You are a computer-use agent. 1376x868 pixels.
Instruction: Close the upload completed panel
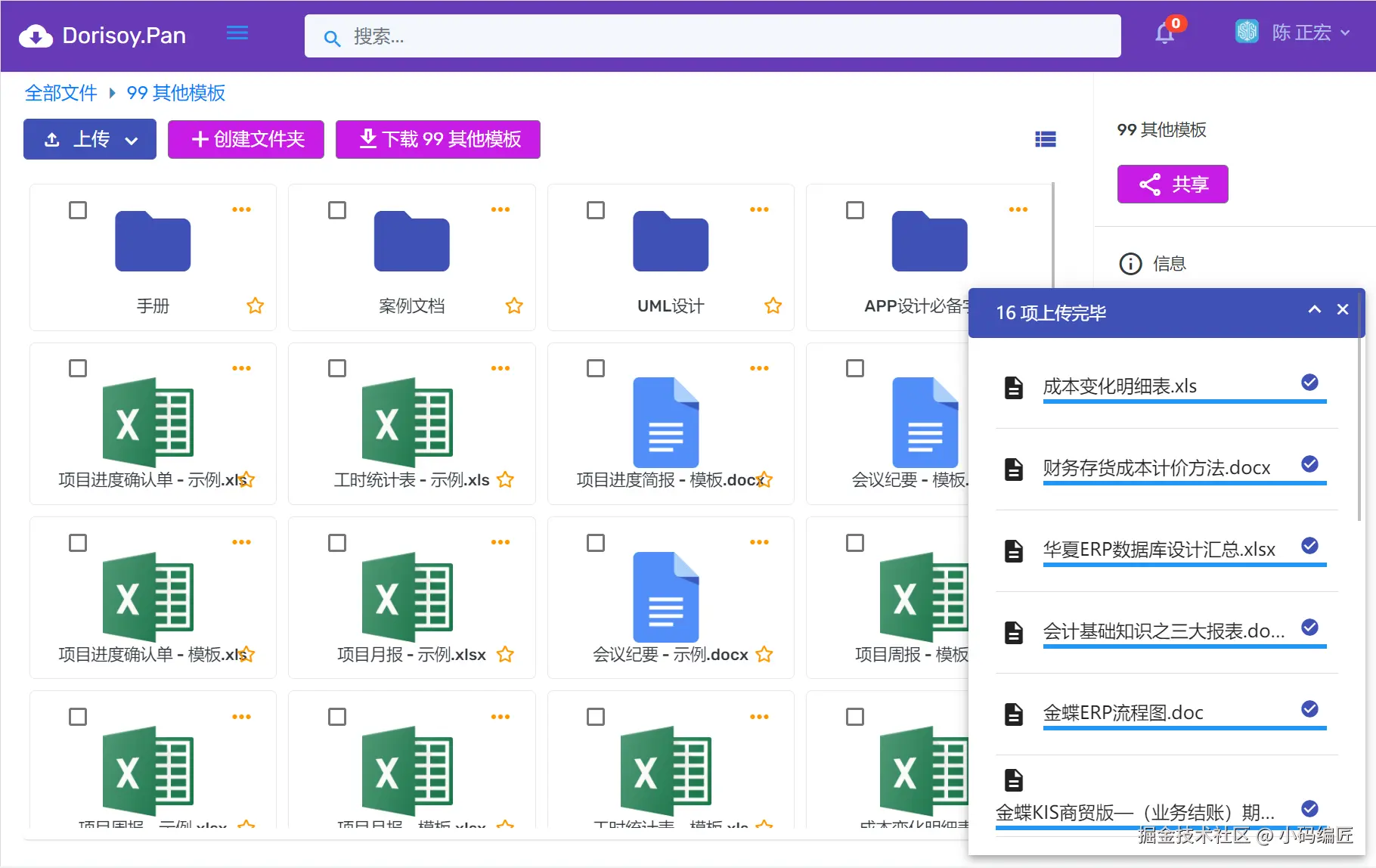pyautogui.click(x=1343, y=309)
